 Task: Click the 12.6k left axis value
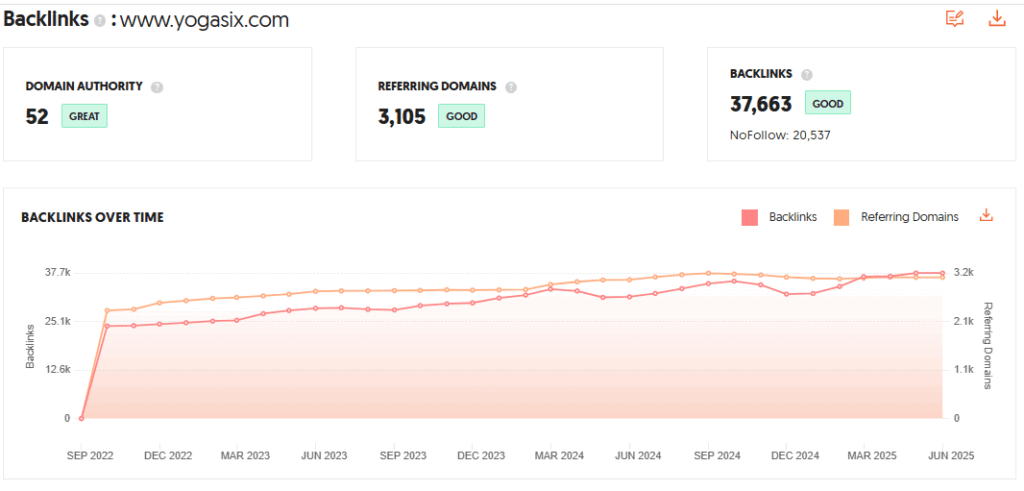click(57, 370)
